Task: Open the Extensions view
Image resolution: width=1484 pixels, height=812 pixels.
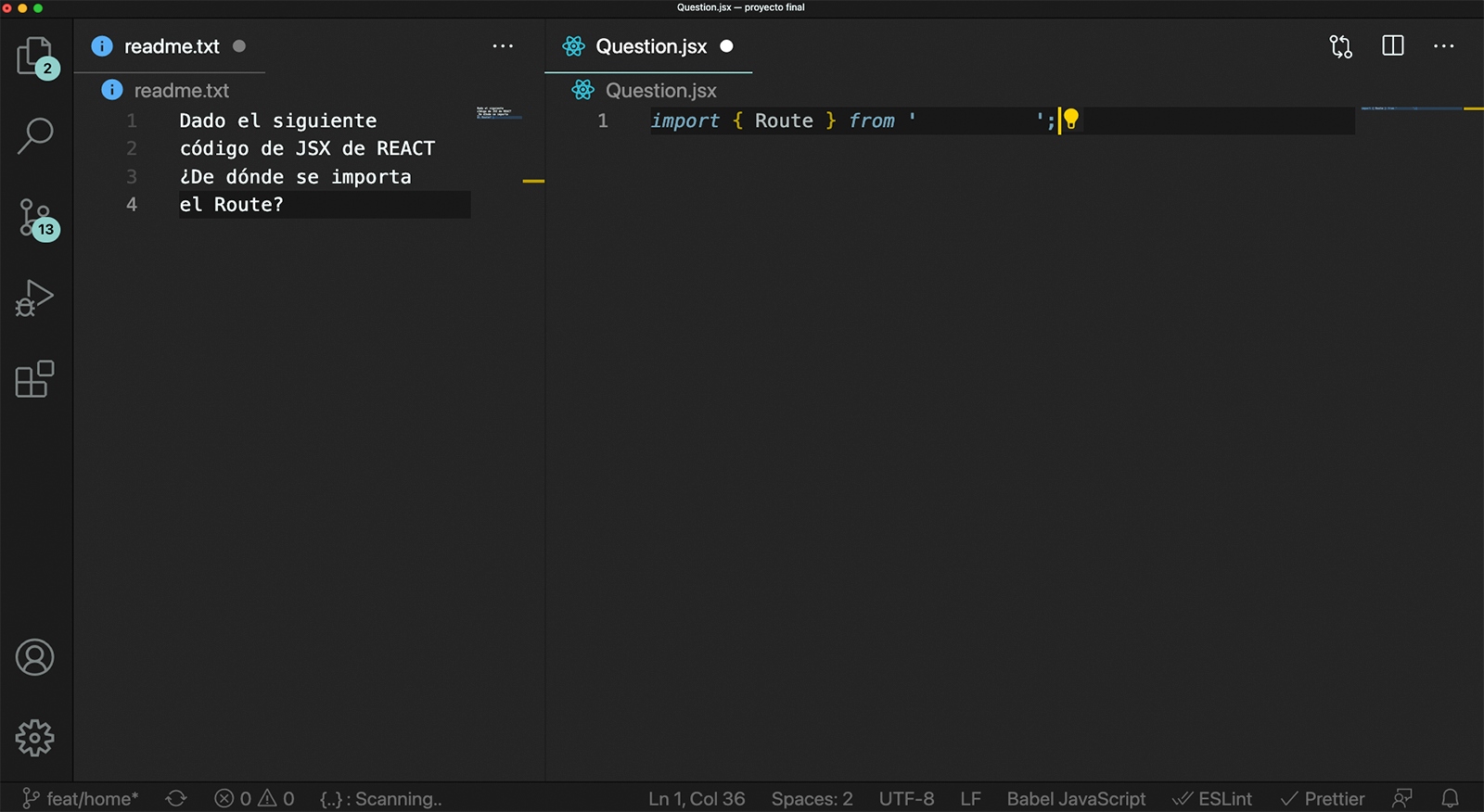Action: (35, 379)
